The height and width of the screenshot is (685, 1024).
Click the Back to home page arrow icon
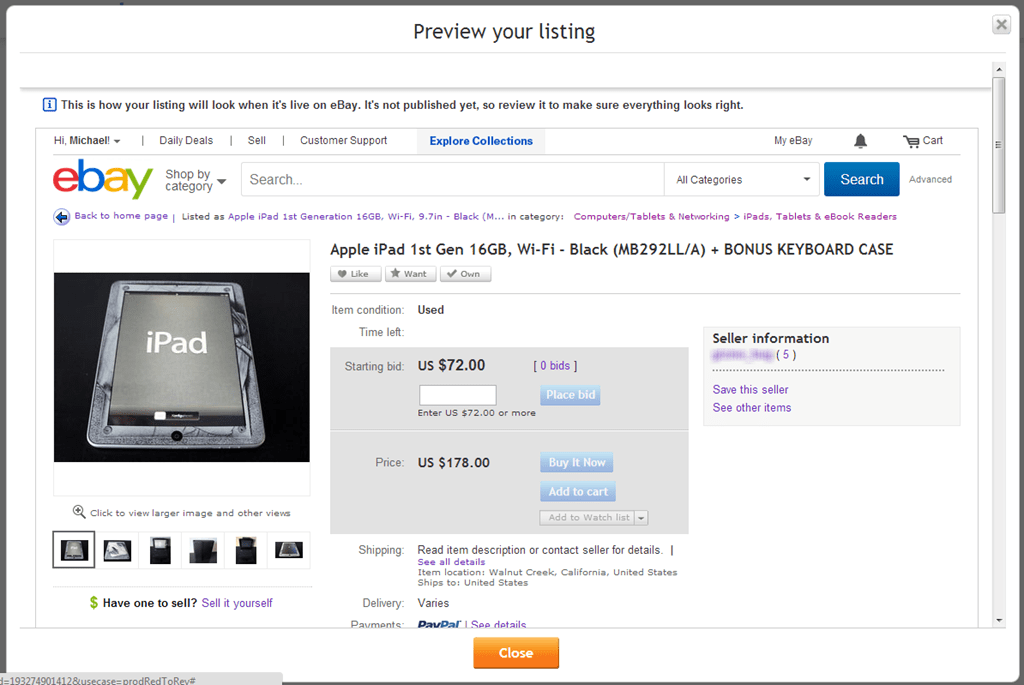click(62, 216)
